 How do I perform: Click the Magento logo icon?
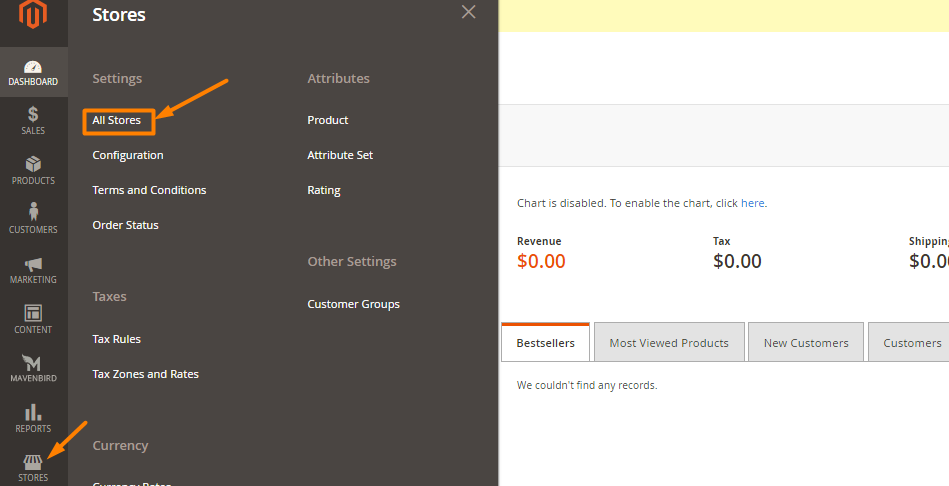33,13
